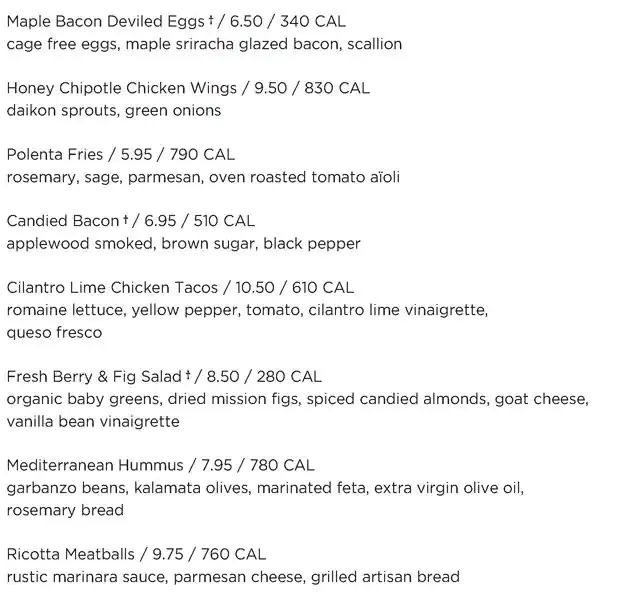Viewport: 630px width, 600px height.
Task: Click the 830 CAL calorie label
Action: pos(339,88)
